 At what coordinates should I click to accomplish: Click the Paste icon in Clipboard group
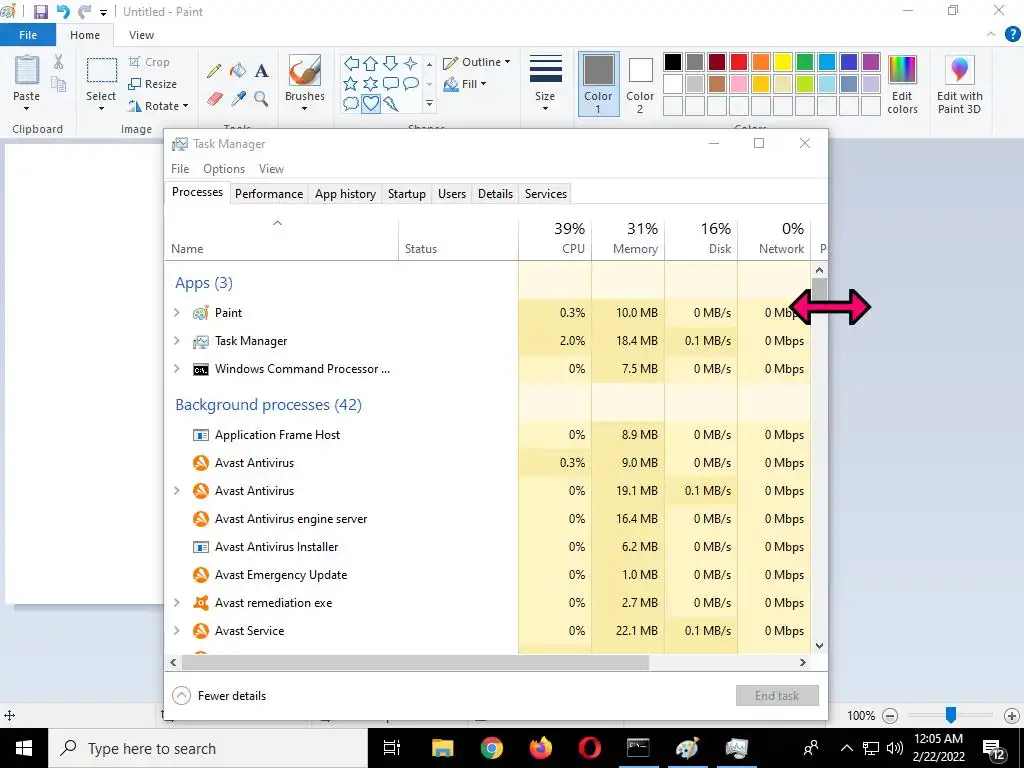[27, 71]
